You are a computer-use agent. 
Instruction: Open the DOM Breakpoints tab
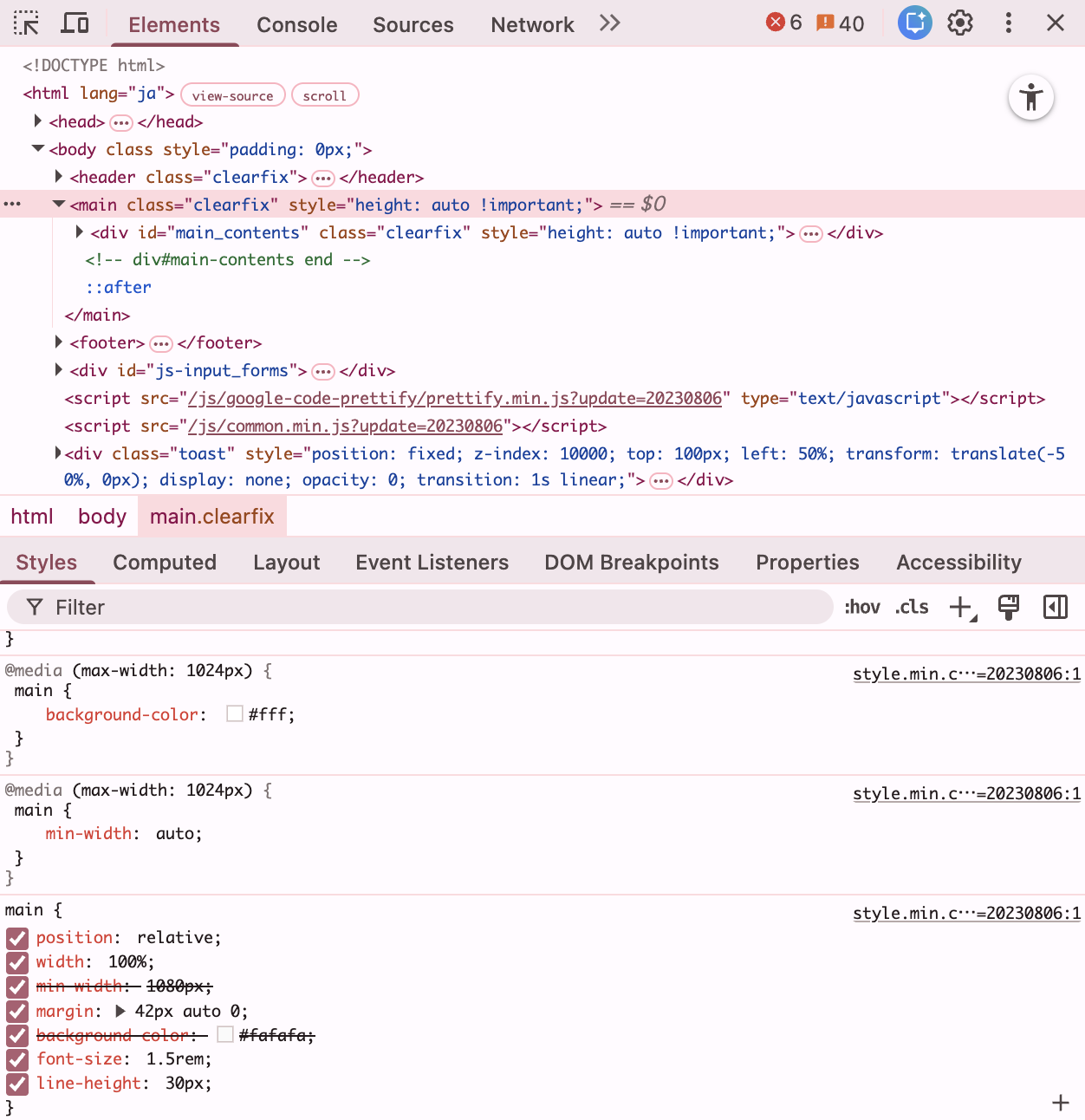632,563
